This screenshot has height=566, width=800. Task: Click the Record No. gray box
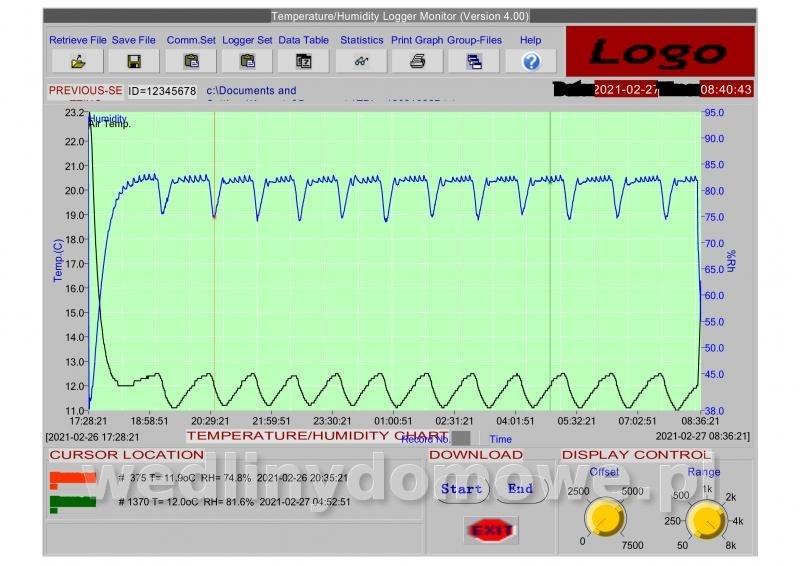click(461, 438)
